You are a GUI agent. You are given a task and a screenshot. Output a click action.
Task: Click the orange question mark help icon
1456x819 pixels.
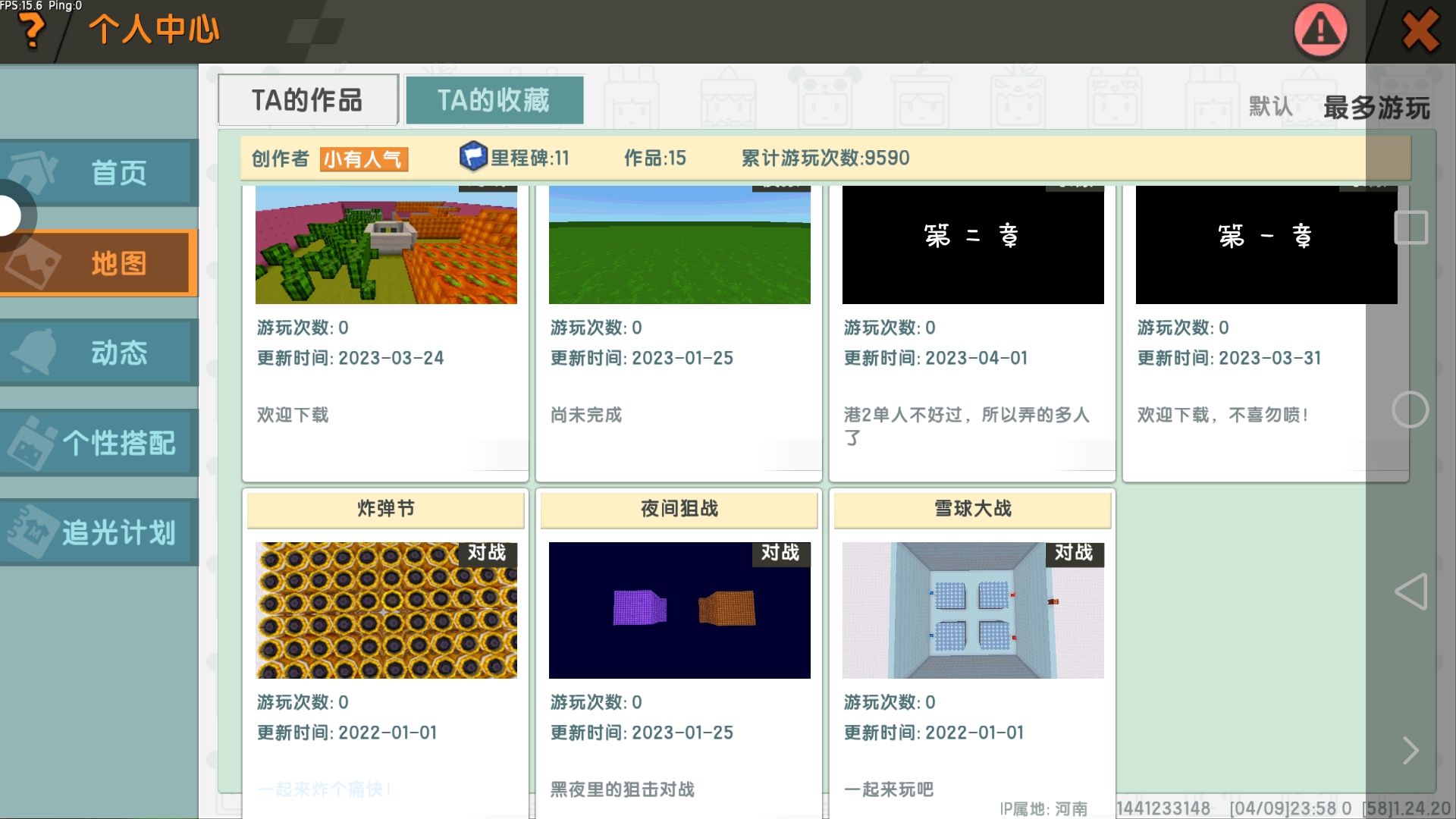pos(30,30)
